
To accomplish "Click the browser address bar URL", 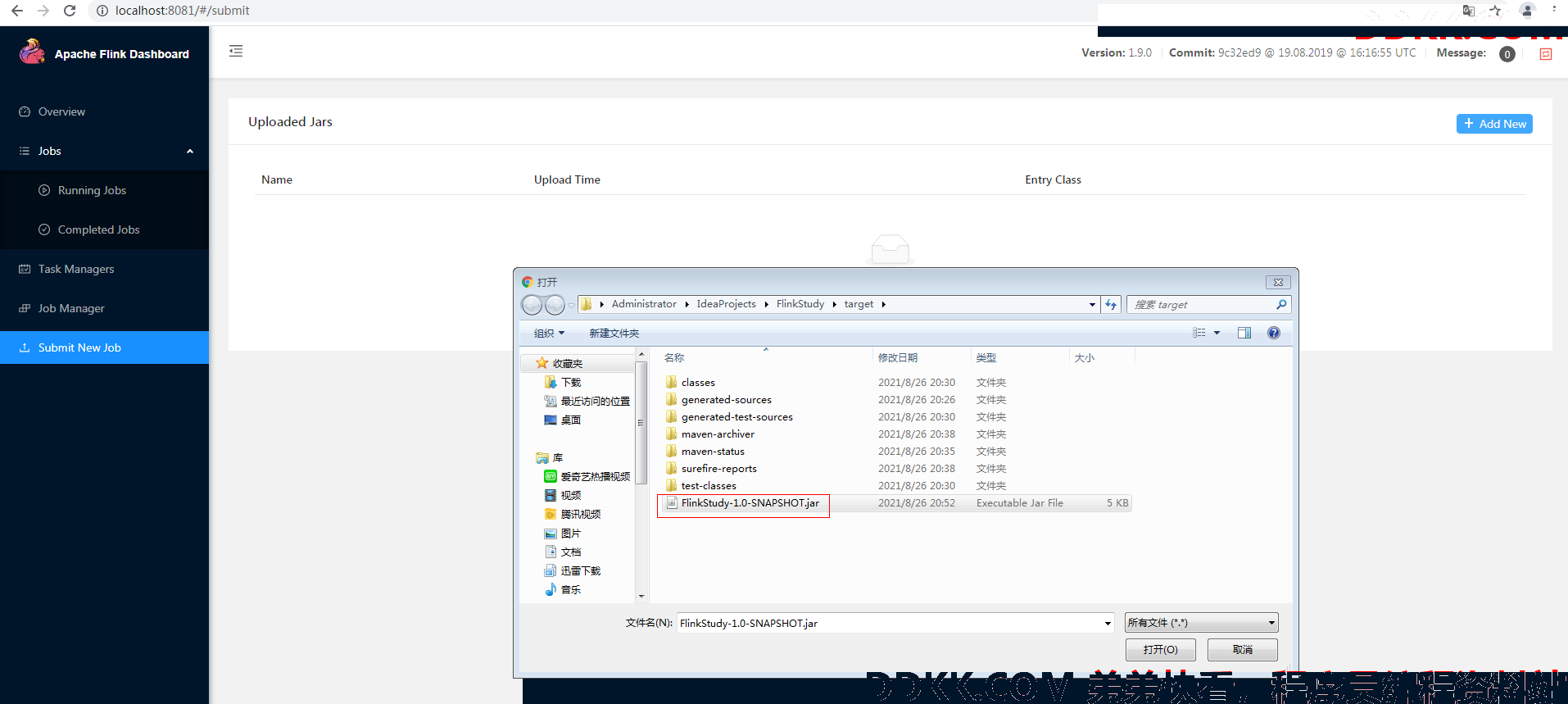I will pos(182,11).
